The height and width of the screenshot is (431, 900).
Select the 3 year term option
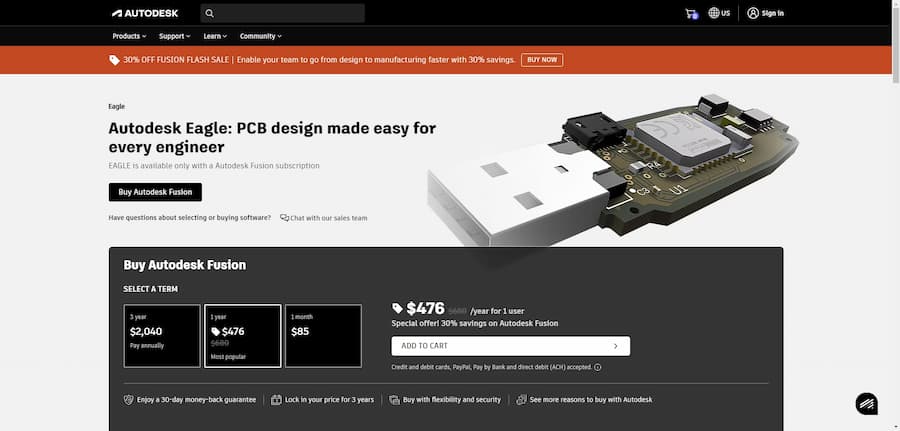(x=162, y=336)
